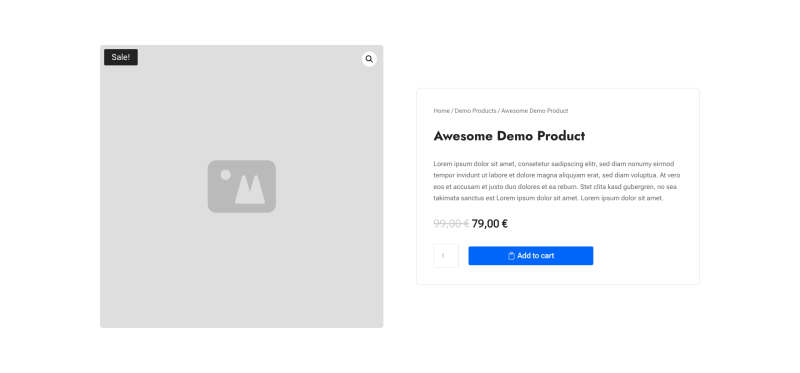This screenshot has width=800, height=373.
Task: Click the Awesome Demo Product heading
Action: [x=509, y=136]
